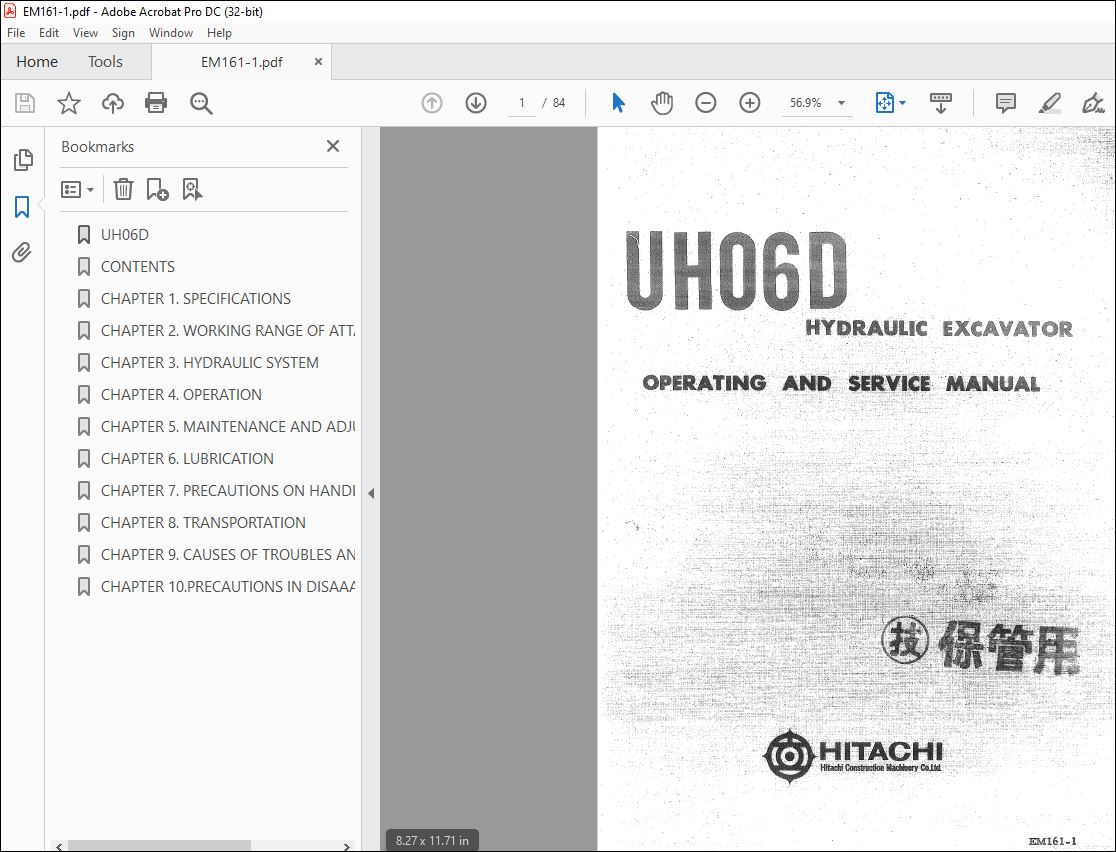Open Find text search tool

click(x=201, y=103)
